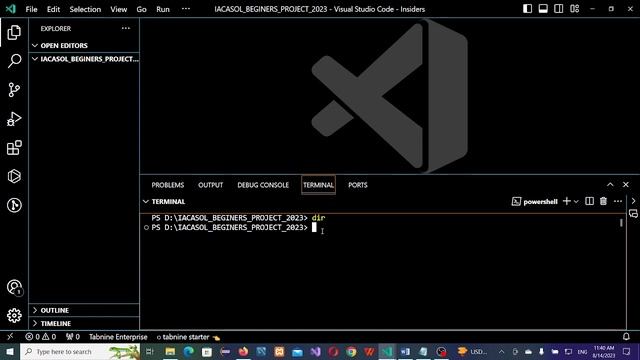
Task: Switch to the OUTPUT tab
Action: tap(211, 185)
